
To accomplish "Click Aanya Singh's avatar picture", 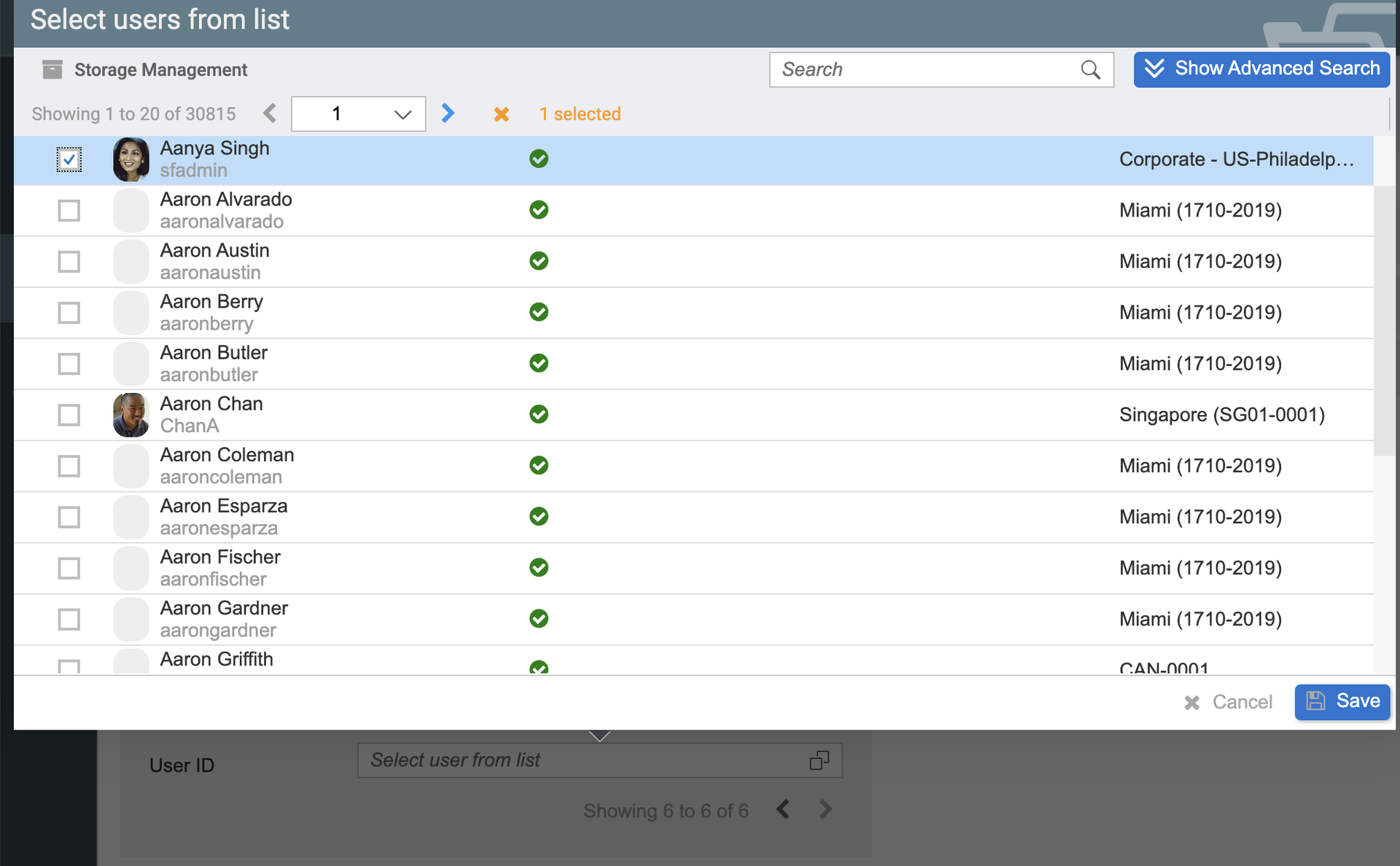I will click(x=131, y=160).
